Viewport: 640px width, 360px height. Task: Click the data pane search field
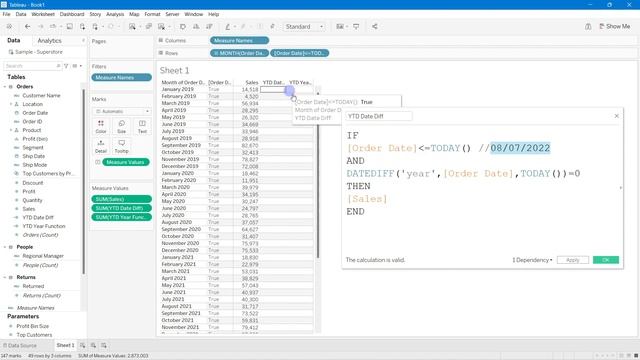point(33,66)
